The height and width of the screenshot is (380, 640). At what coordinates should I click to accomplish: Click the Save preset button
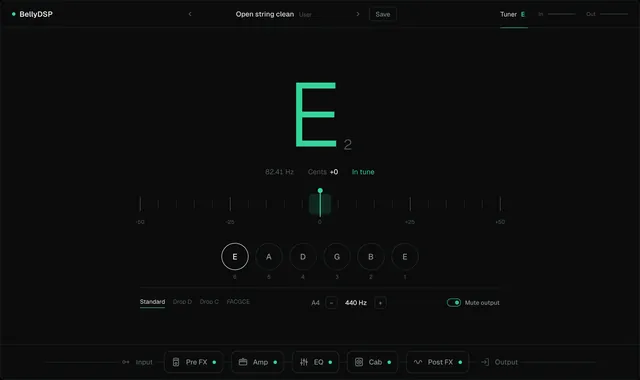(382, 14)
